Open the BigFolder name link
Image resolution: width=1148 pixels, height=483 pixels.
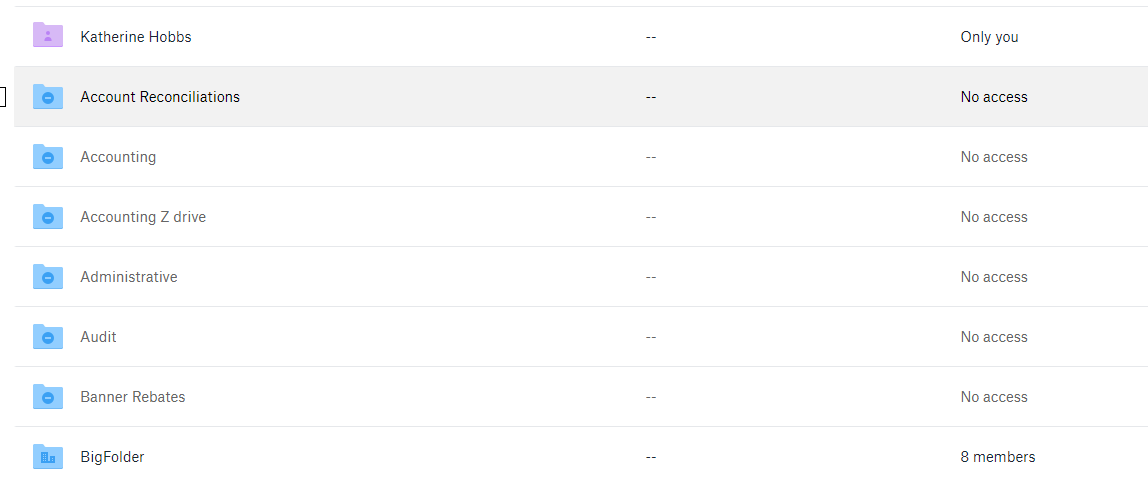(x=112, y=457)
